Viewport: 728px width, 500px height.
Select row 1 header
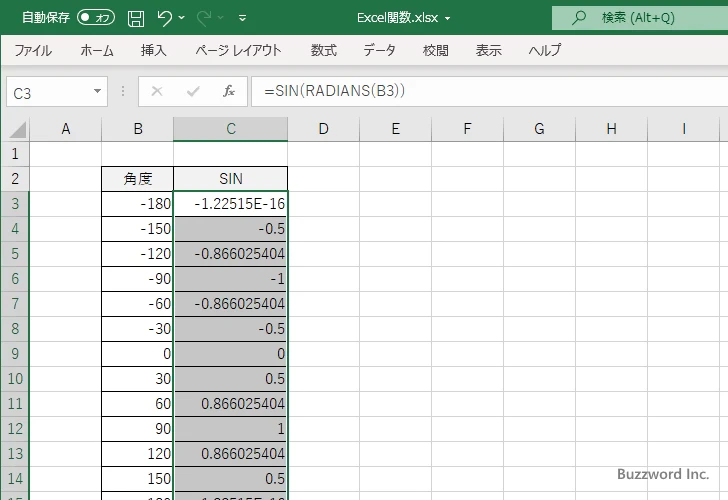point(15,154)
